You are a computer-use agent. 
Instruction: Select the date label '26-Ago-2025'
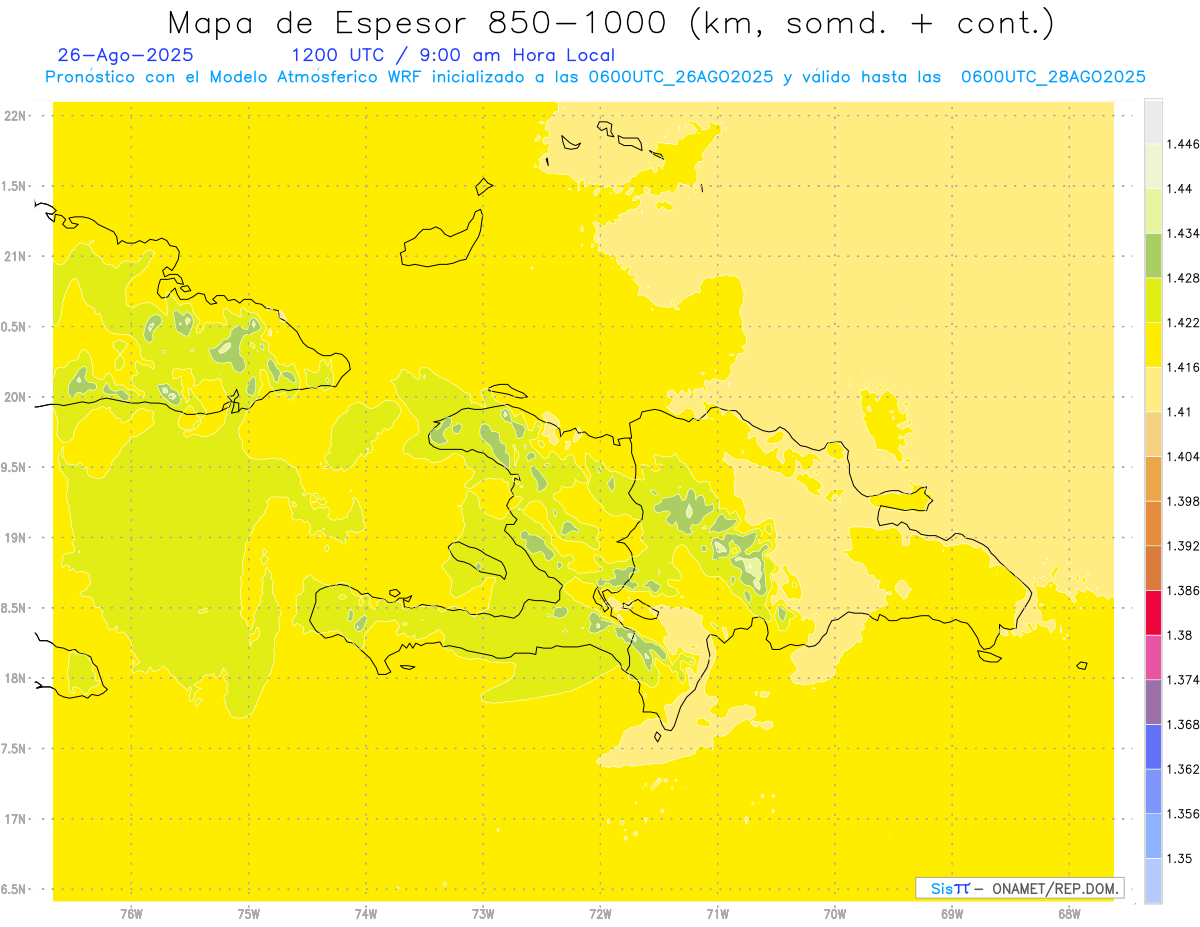tap(126, 55)
